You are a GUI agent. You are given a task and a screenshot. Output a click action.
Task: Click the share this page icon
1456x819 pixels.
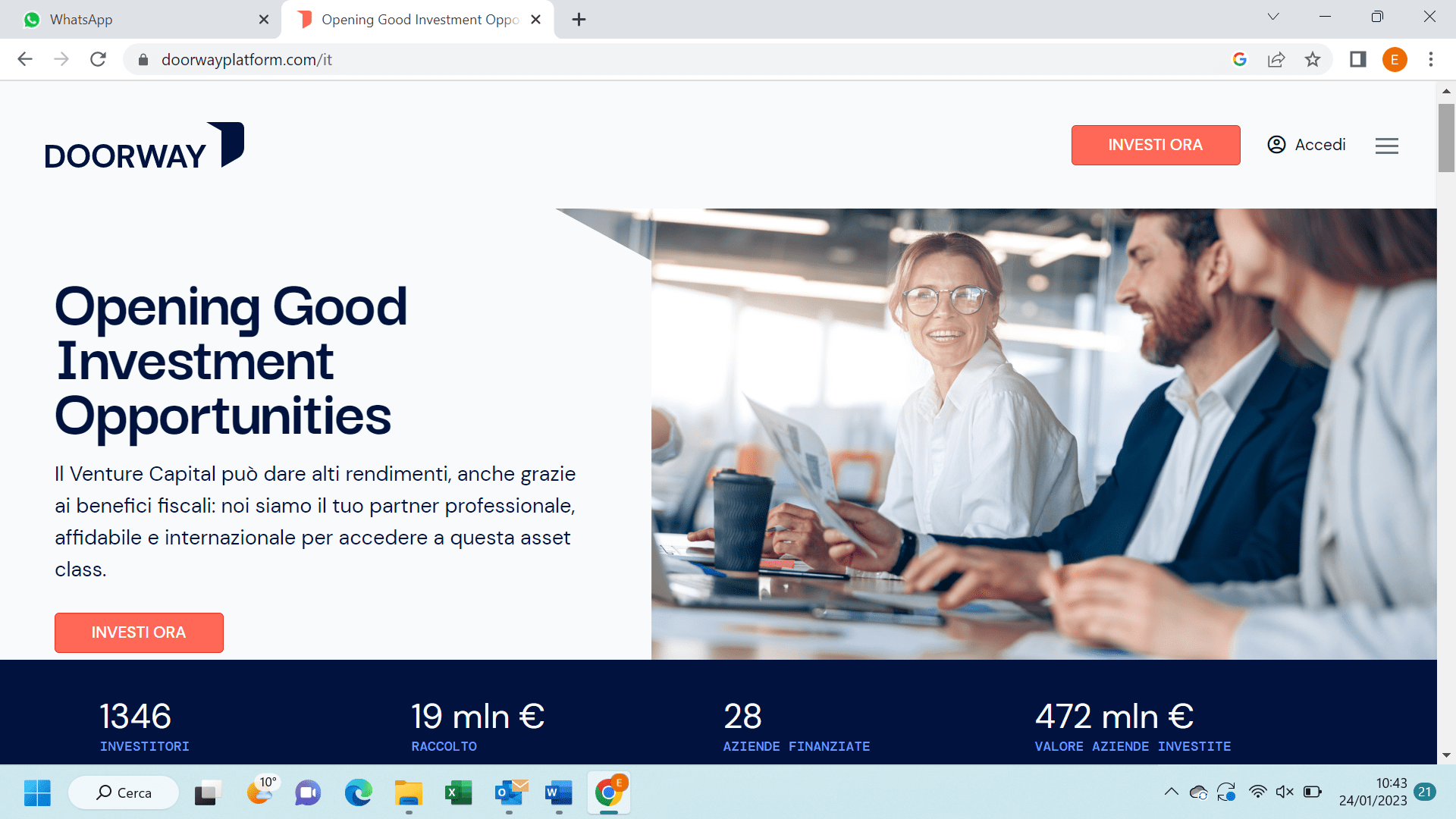click(x=1276, y=60)
